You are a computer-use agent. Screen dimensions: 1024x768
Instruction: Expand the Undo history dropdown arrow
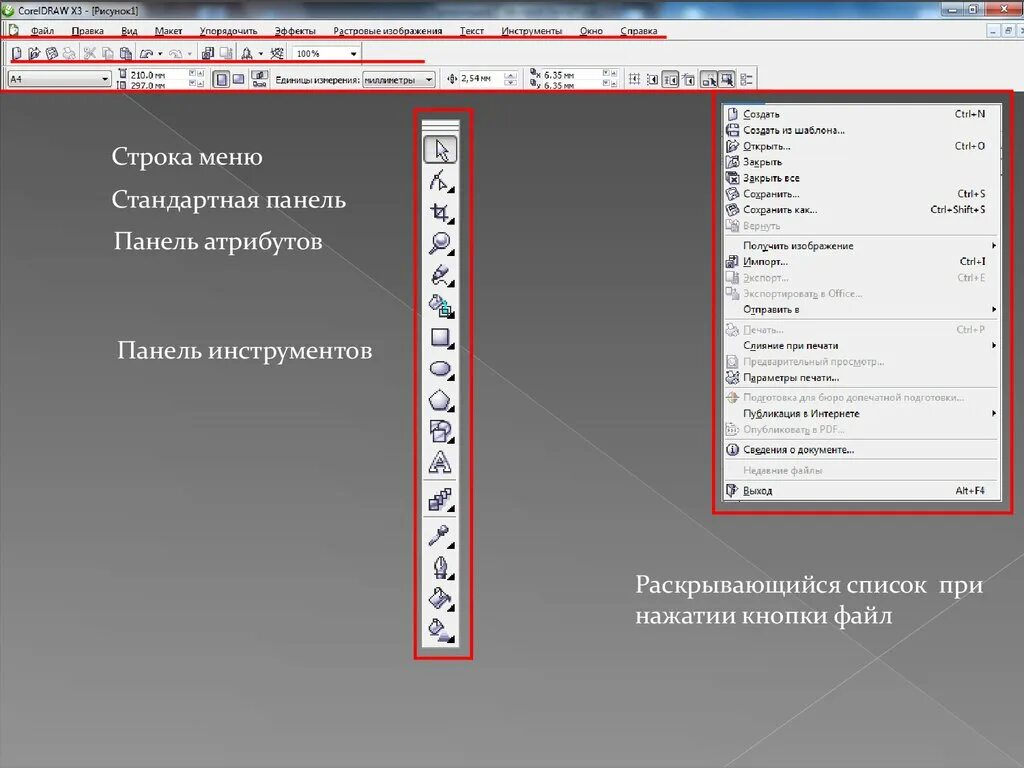[160, 54]
